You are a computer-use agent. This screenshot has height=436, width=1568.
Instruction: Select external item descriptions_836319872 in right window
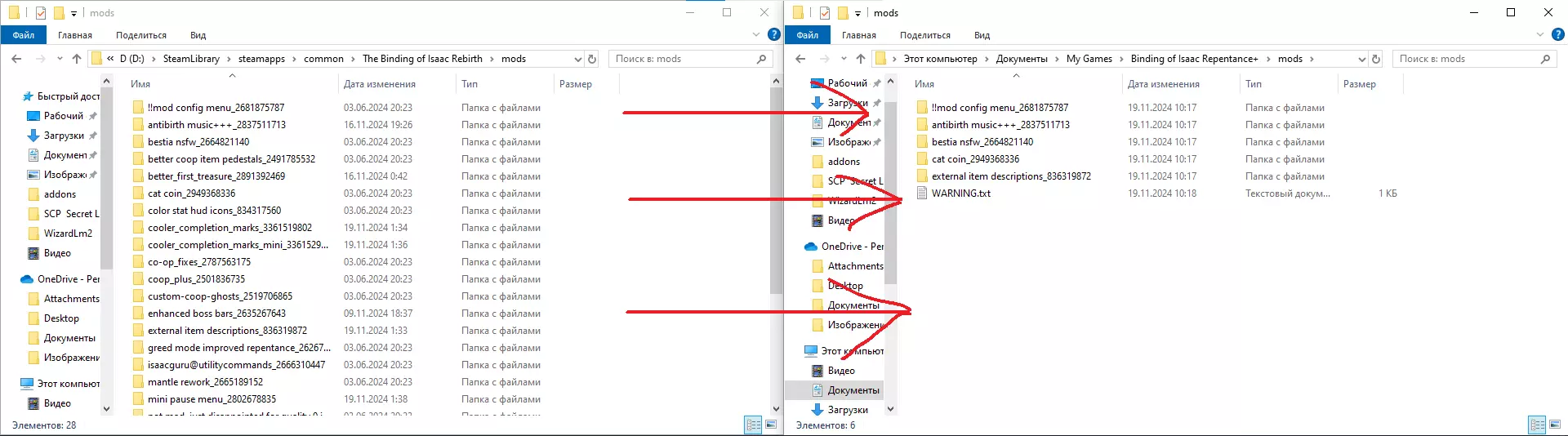(x=1011, y=176)
